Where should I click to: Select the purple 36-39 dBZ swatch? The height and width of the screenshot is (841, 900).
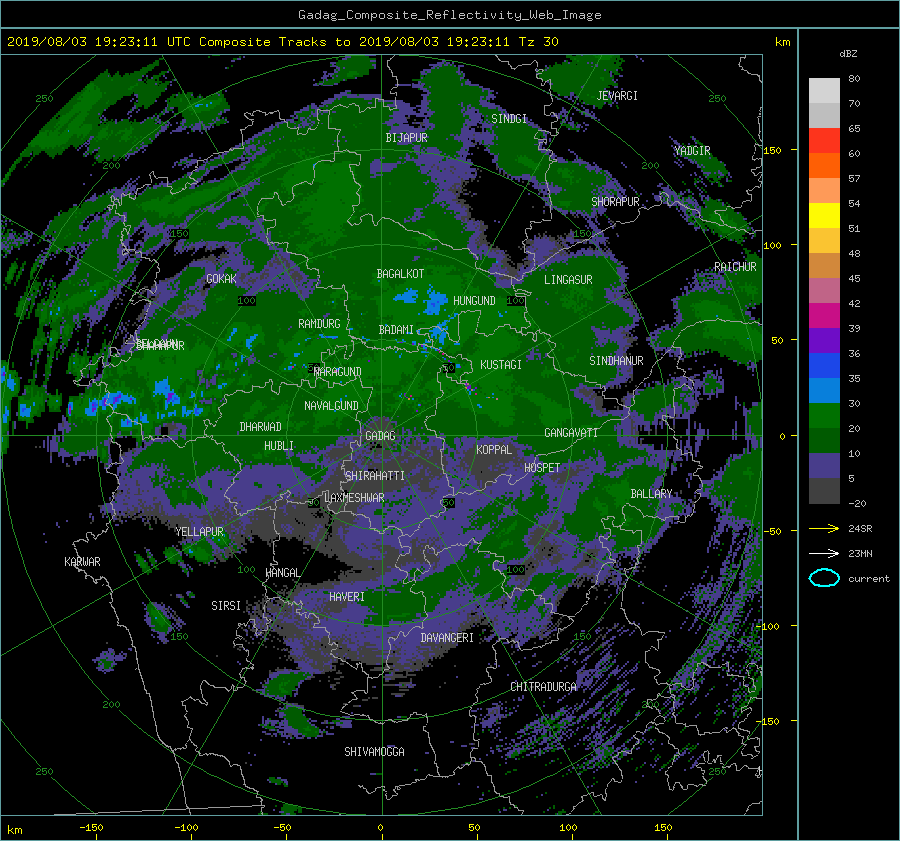tap(824, 341)
